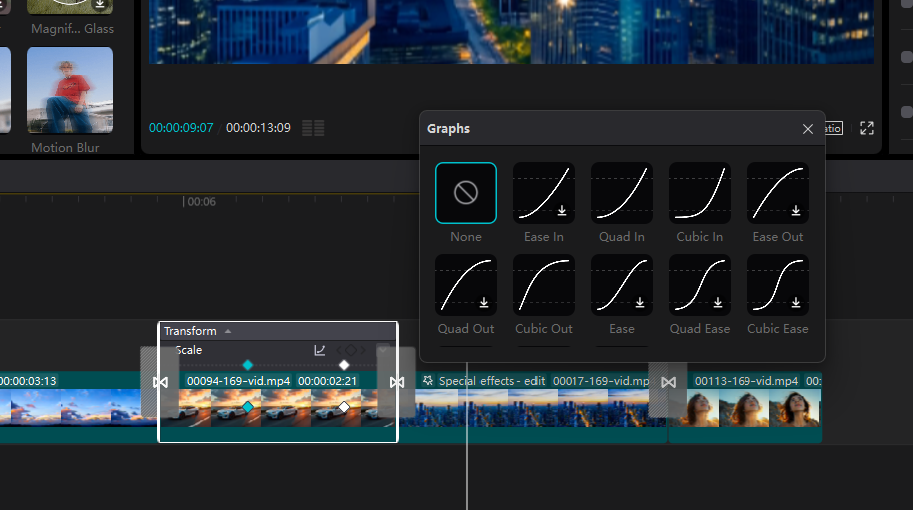
Task: Click the transition before 00094-169-vid.mp4
Action: 160,382
